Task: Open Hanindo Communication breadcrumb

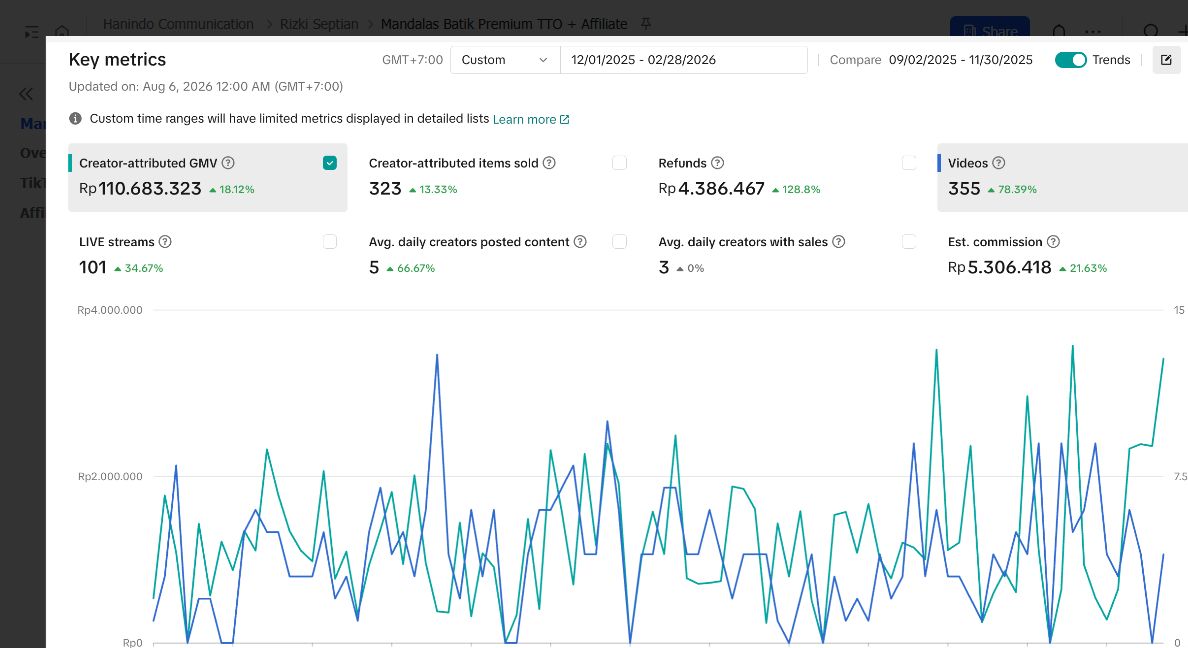Action: [x=178, y=24]
